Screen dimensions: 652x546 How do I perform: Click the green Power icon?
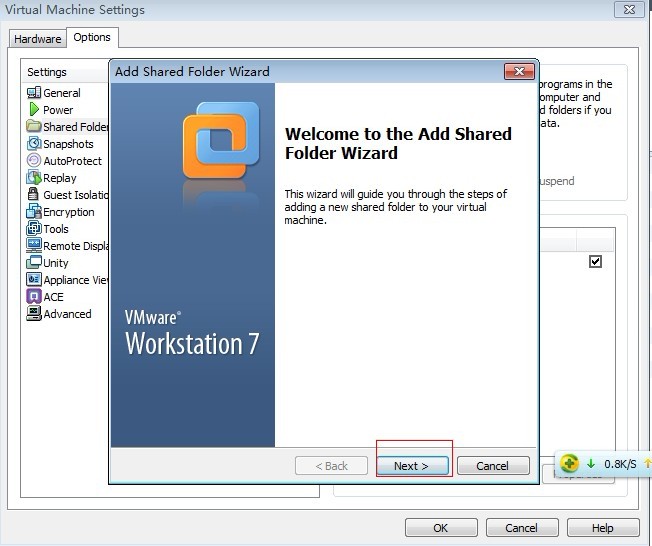(x=34, y=110)
